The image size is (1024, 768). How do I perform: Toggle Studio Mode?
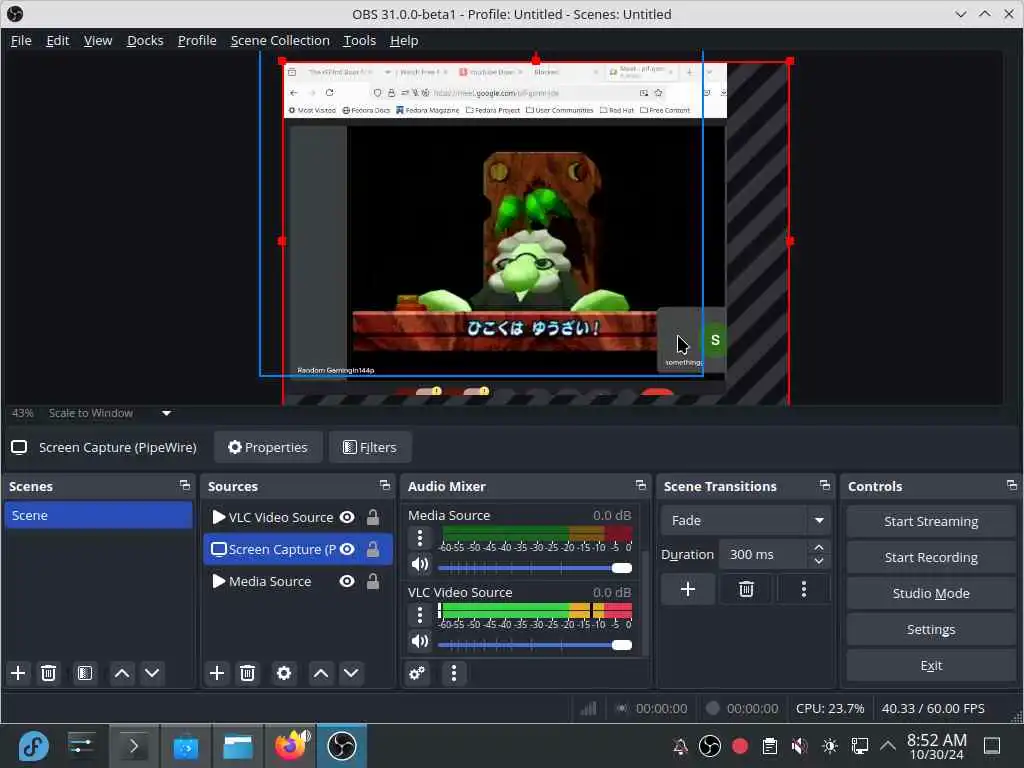coord(931,593)
